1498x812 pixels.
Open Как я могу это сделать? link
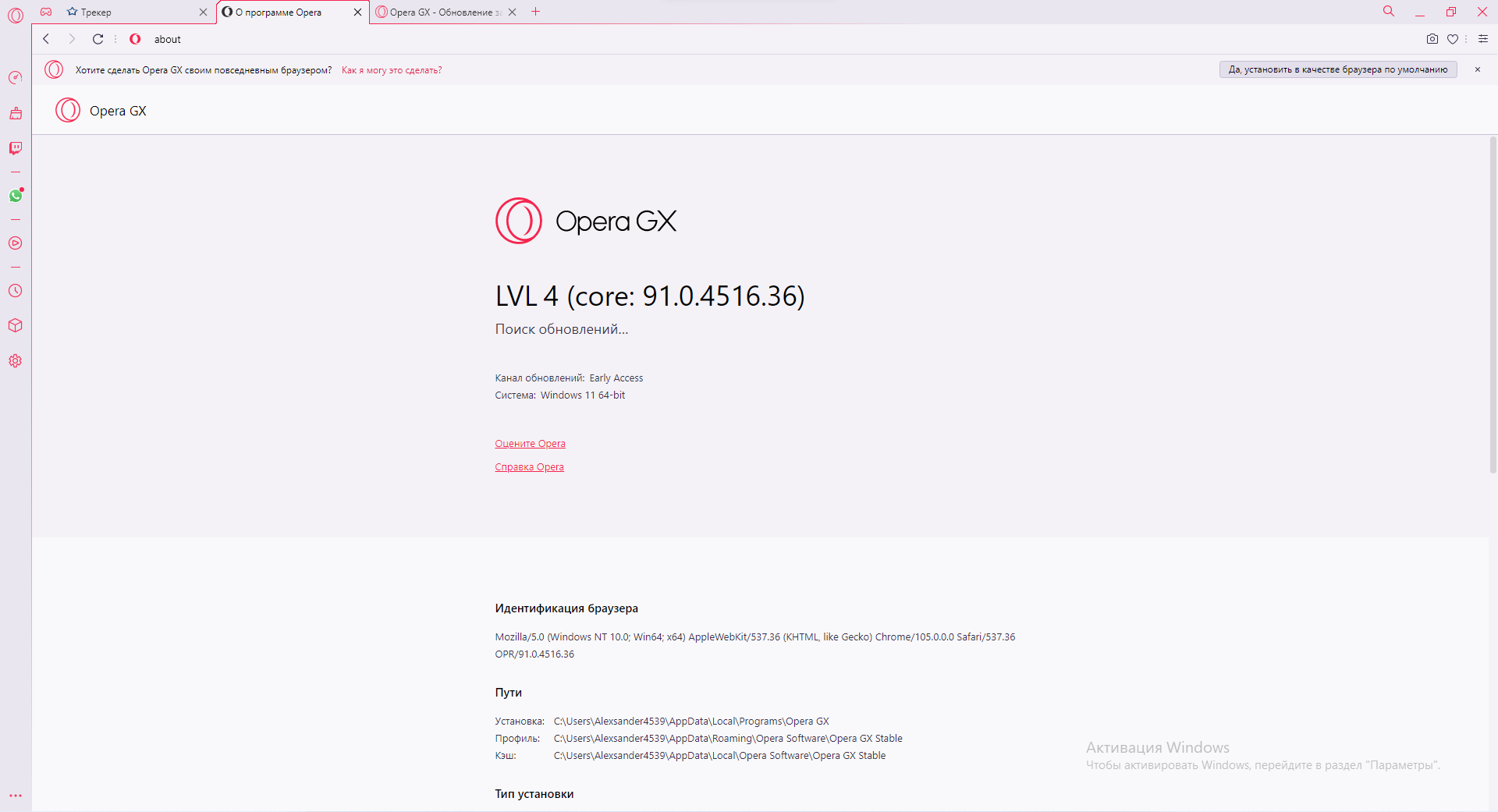392,70
